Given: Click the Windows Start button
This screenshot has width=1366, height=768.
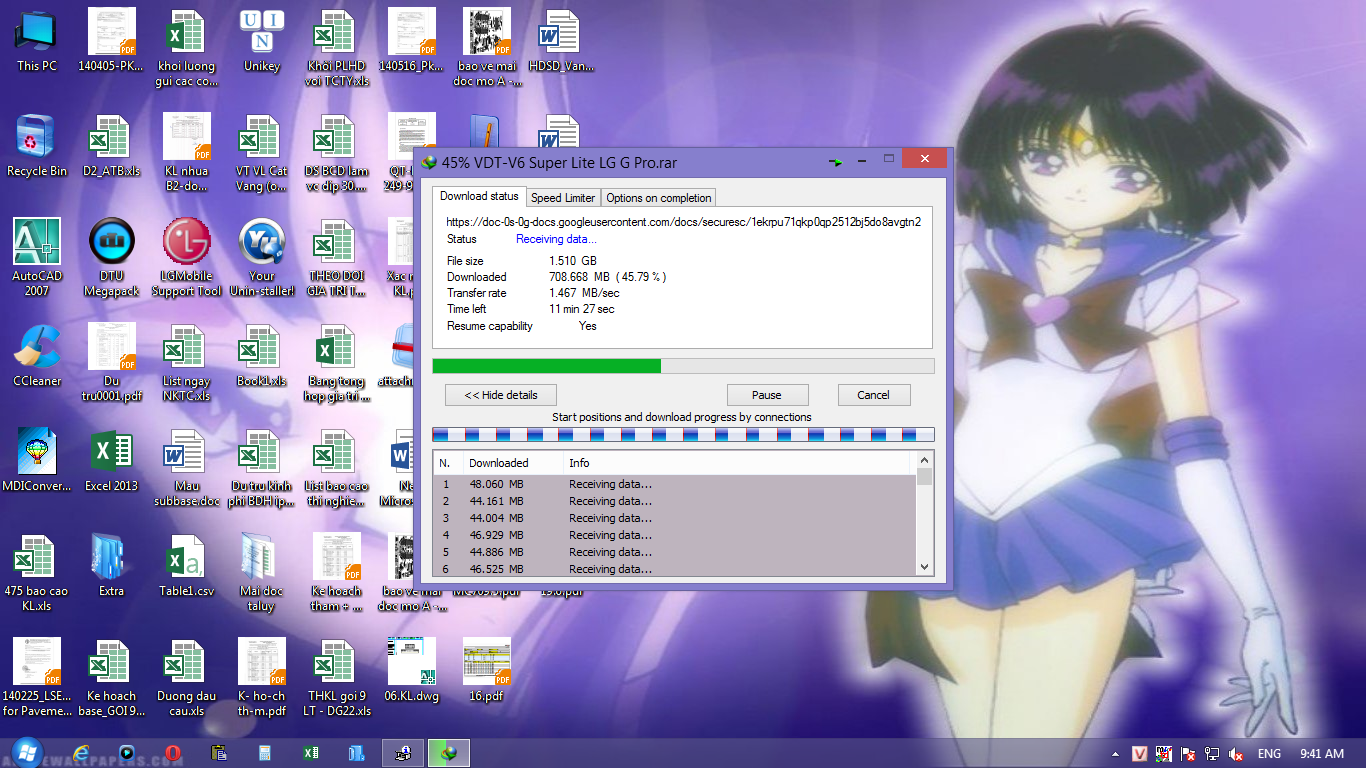Looking at the screenshot, I should [x=27, y=753].
